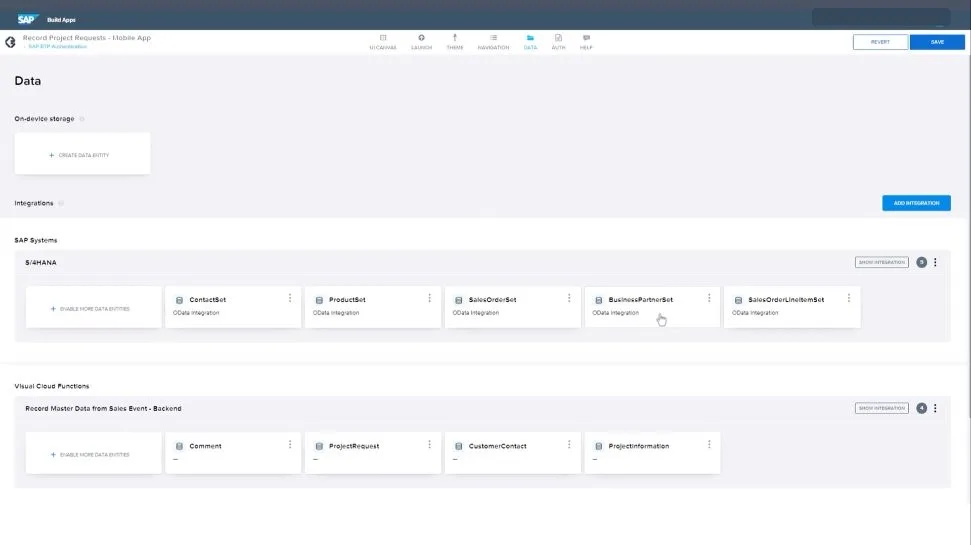Click the ContactSet database icon
Image resolution: width=971 pixels, height=545 pixels.
[x=179, y=300]
